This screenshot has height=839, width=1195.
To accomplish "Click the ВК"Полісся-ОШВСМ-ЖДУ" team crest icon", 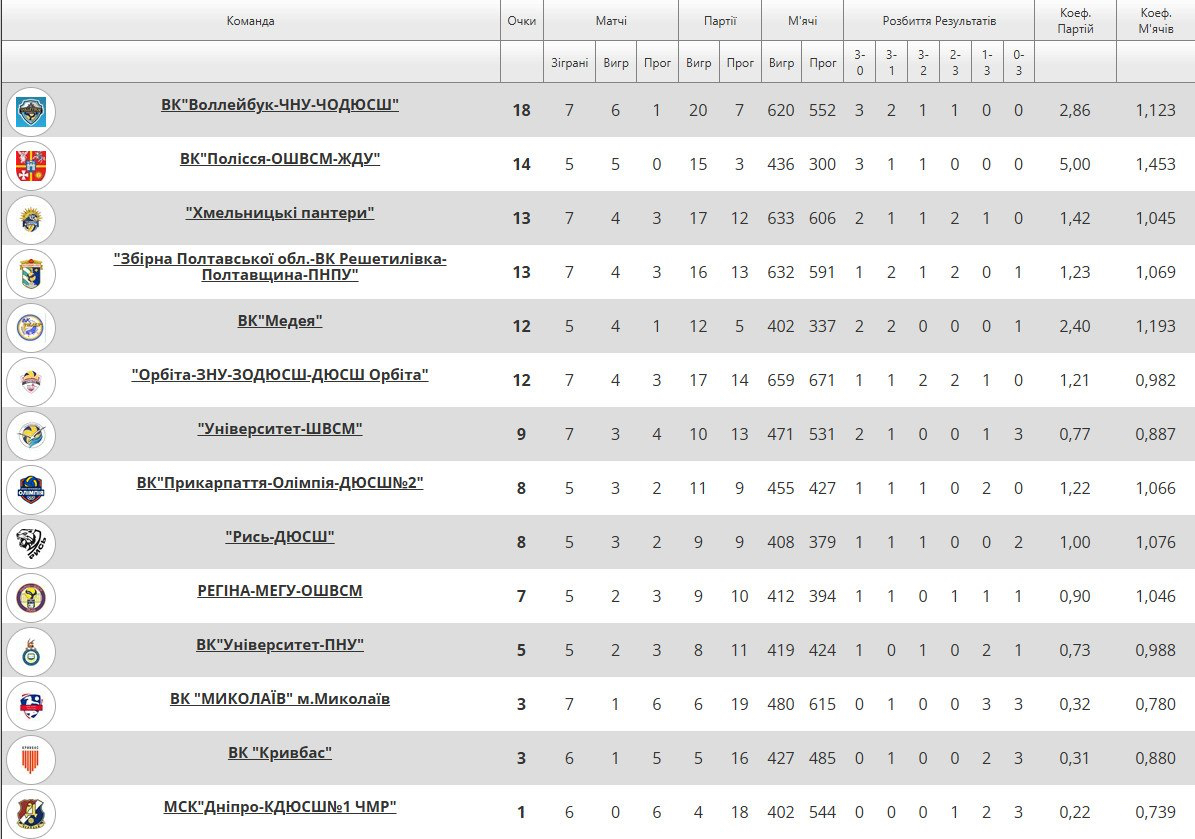I will pos(31,165).
